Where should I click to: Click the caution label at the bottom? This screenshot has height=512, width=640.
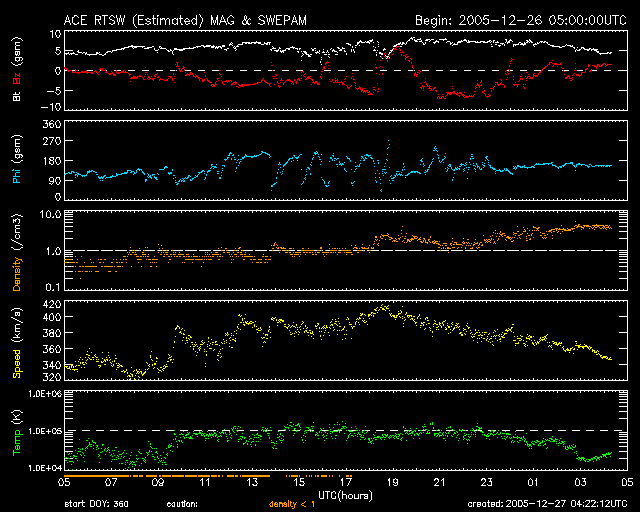[x=182, y=504]
